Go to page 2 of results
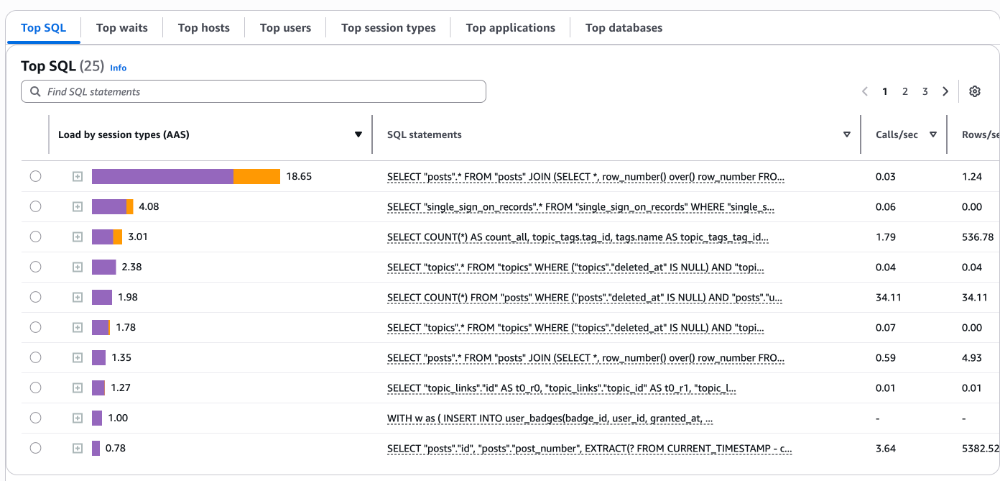This screenshot has height=481, width=1000. coord(905,91)
